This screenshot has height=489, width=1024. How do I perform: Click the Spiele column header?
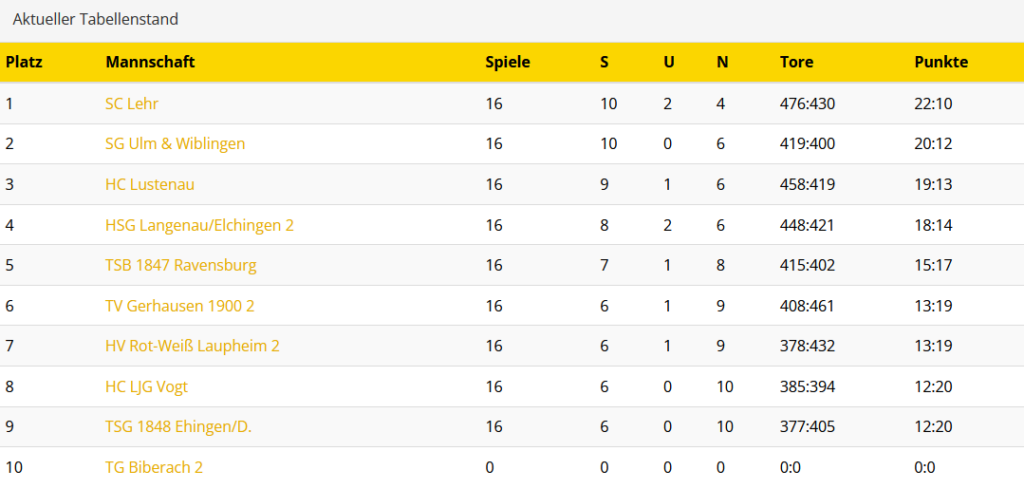tap(508, 62)
